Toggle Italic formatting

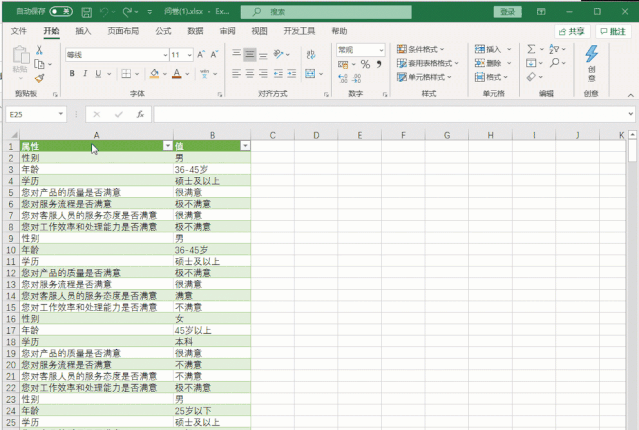pos(85,73)
